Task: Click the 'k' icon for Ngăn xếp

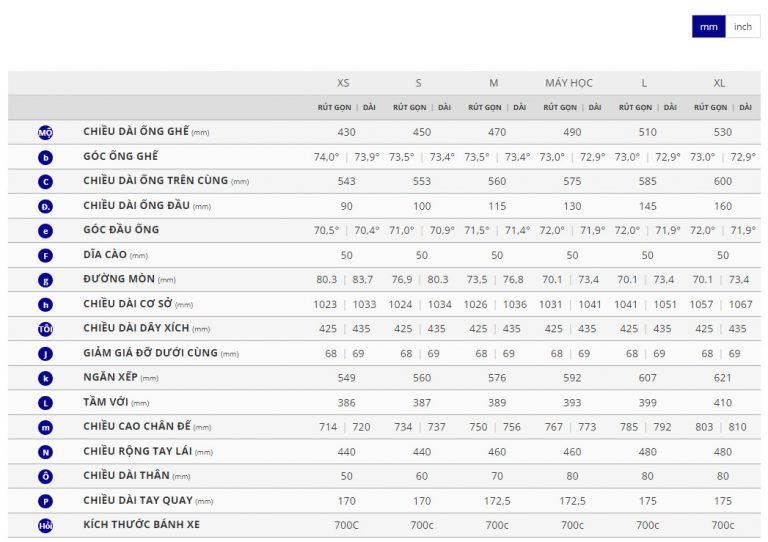Action: 46,378
